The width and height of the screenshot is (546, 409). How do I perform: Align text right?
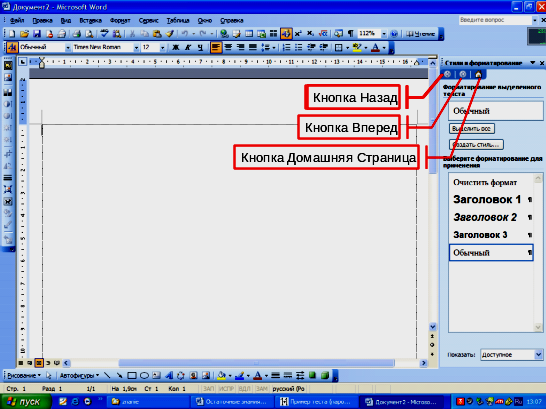pos(241,47)
